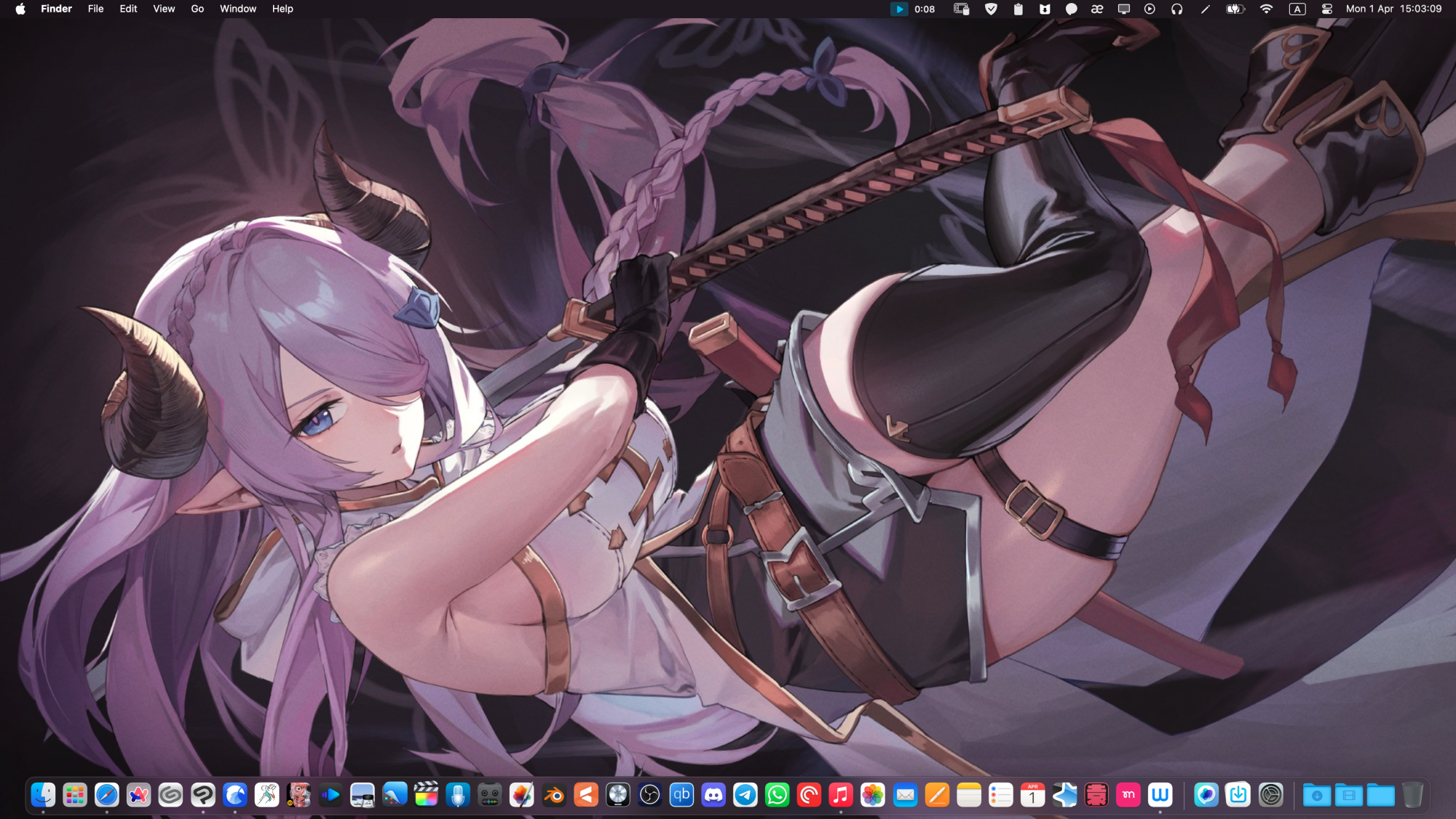The height and width of the screenshot is (819, 1456).
Task: Open the input source 'A' menu
Action: click(1297, 9)
